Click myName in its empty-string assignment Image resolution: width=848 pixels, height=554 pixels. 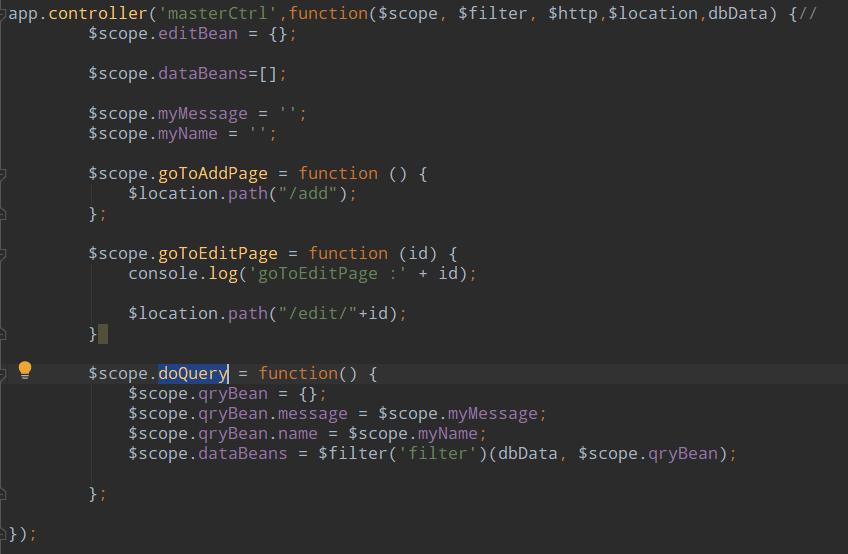pos(188,134)
